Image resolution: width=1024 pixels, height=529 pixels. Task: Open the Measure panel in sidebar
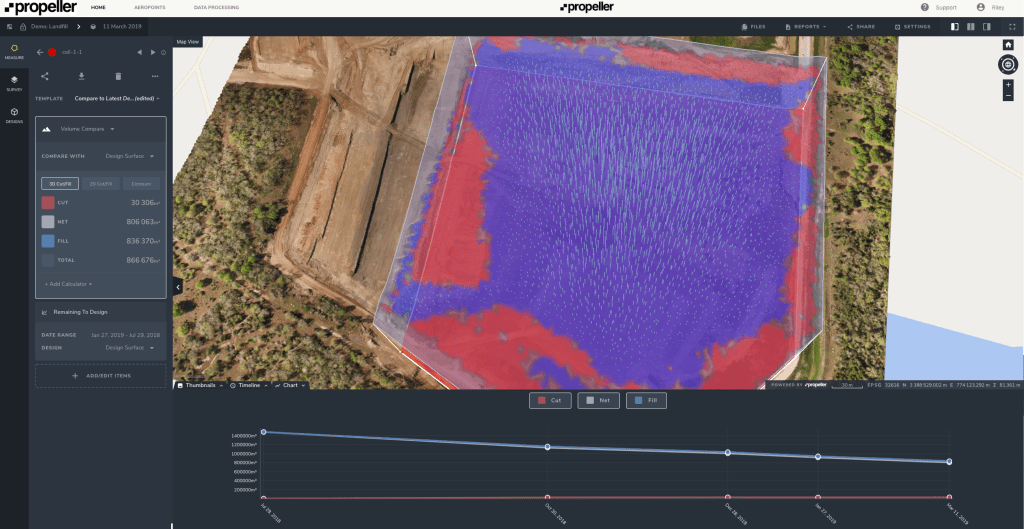coord(14,51)
